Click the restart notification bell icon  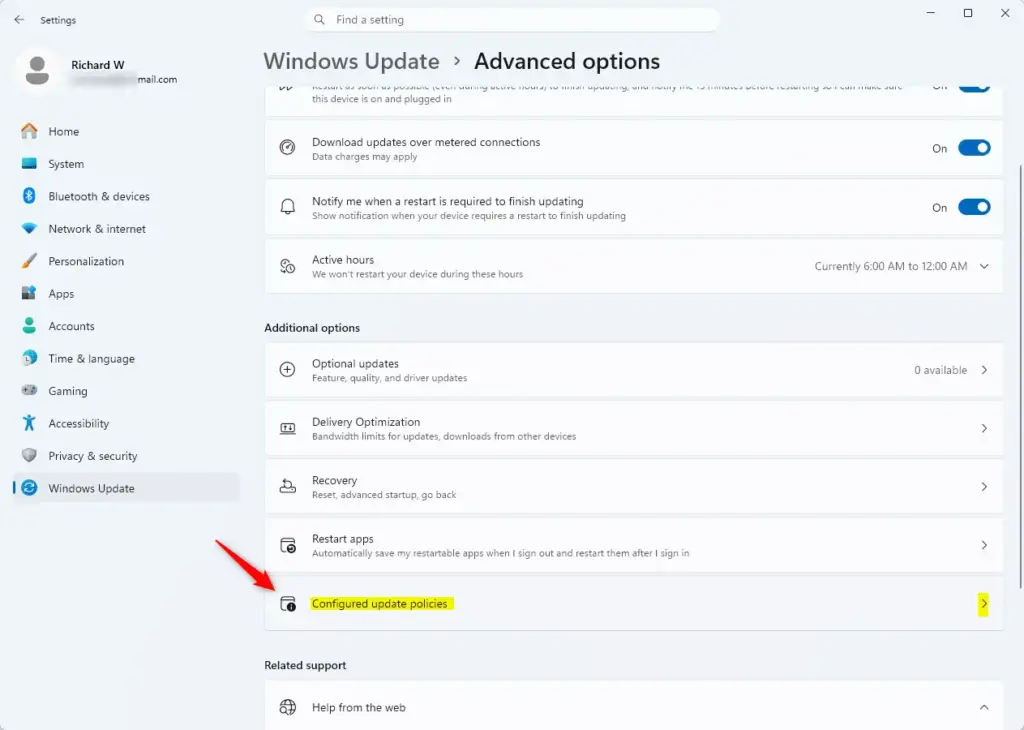287,207
